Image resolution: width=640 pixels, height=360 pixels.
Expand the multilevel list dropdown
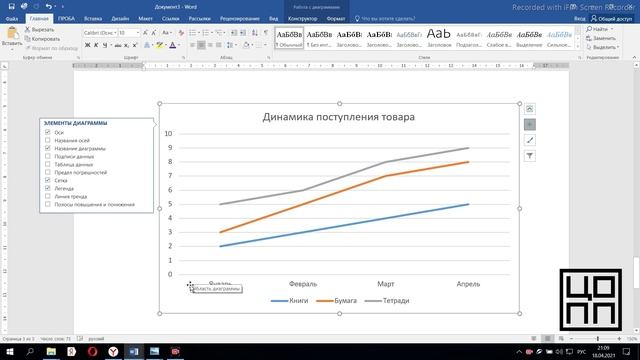[x=225, y=33]
